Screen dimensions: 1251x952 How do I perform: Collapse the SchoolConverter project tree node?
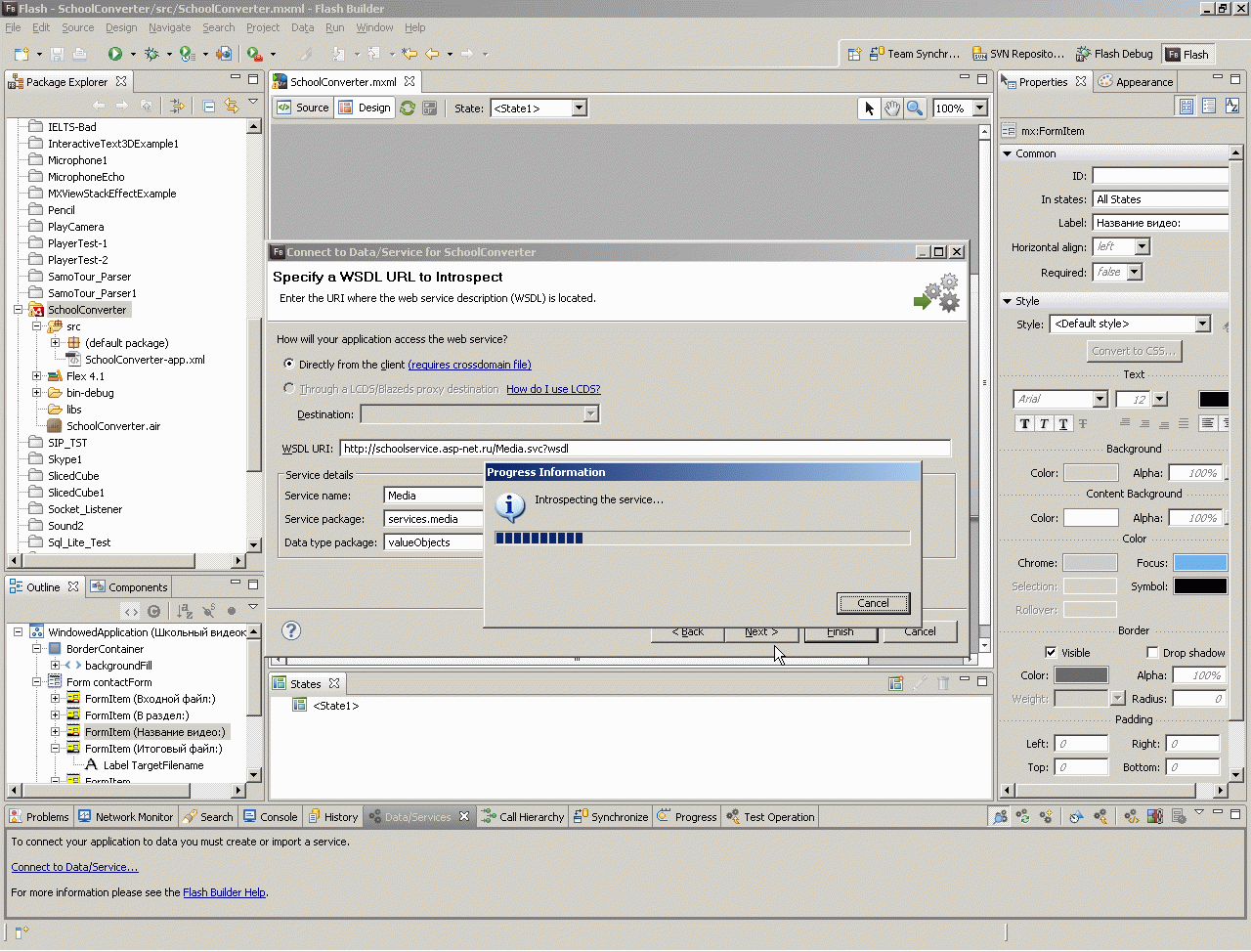coord(19,310)
